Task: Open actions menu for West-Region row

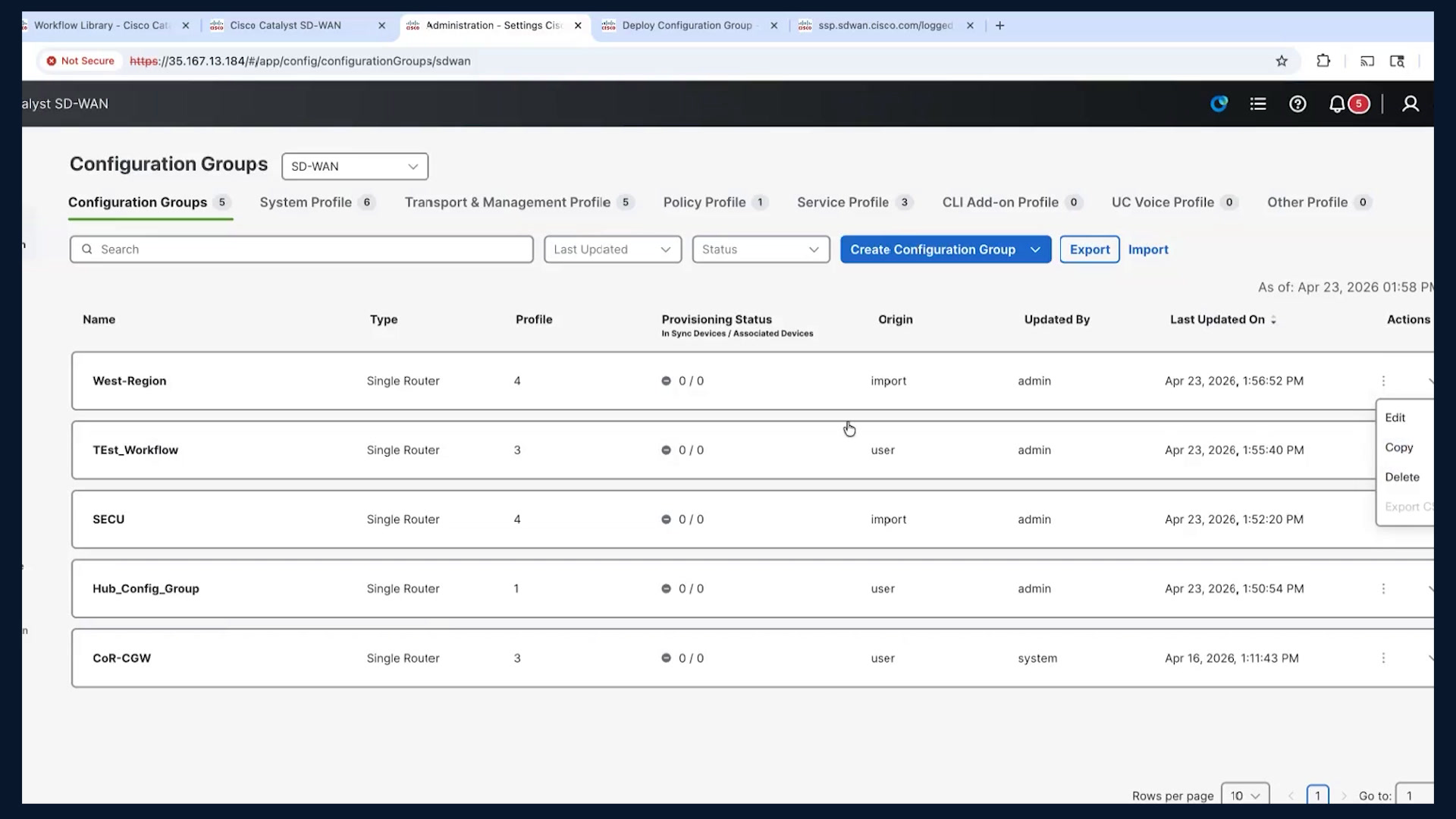Action: click(x=1383, y=381)
